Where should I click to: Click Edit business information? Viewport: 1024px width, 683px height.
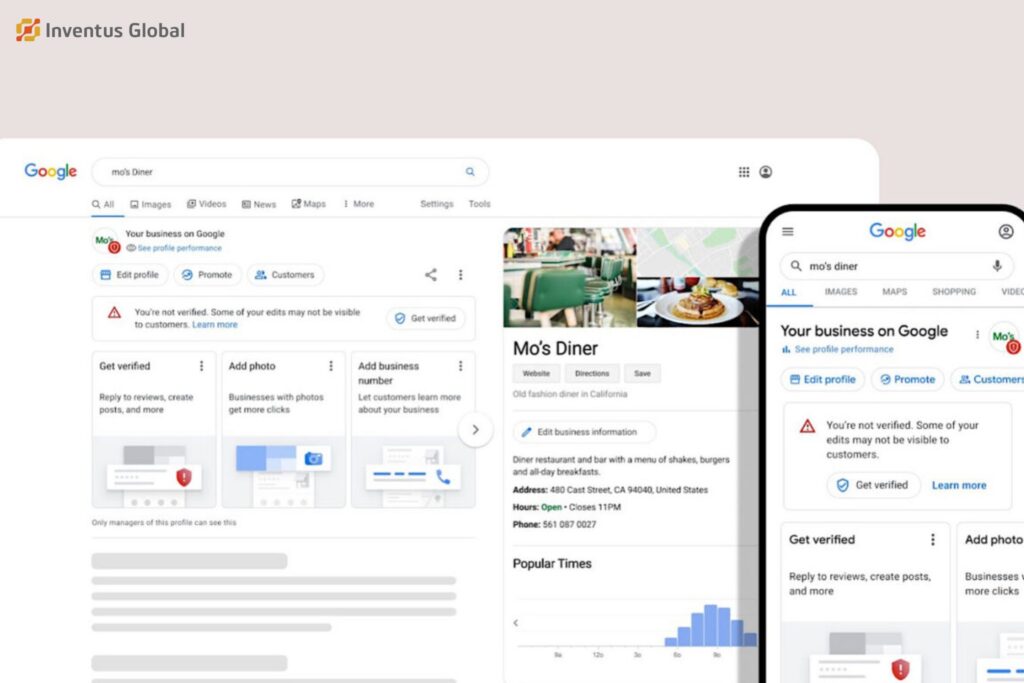[x=584, y=432]
